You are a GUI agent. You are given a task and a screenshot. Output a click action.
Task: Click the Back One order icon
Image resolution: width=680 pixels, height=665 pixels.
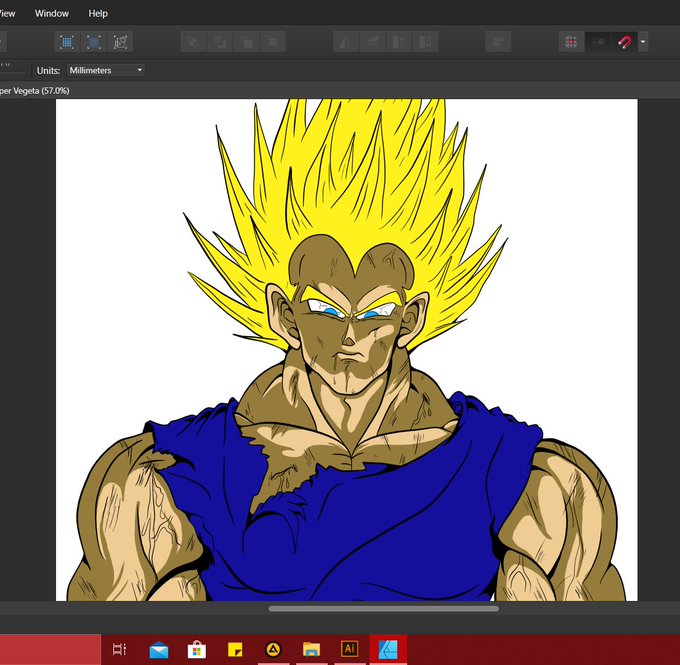[220, 42]
